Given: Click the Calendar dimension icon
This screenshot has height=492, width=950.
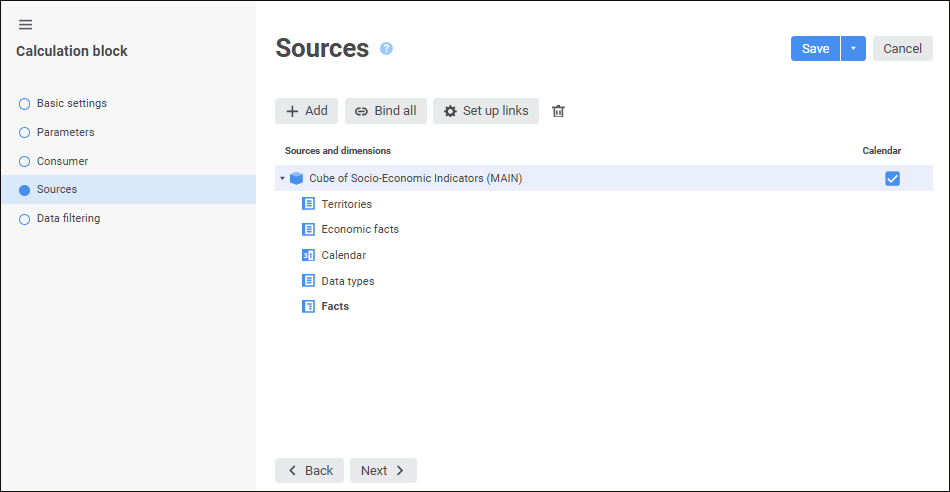Looking at the screenshot, I should click(x=308, y=255).
